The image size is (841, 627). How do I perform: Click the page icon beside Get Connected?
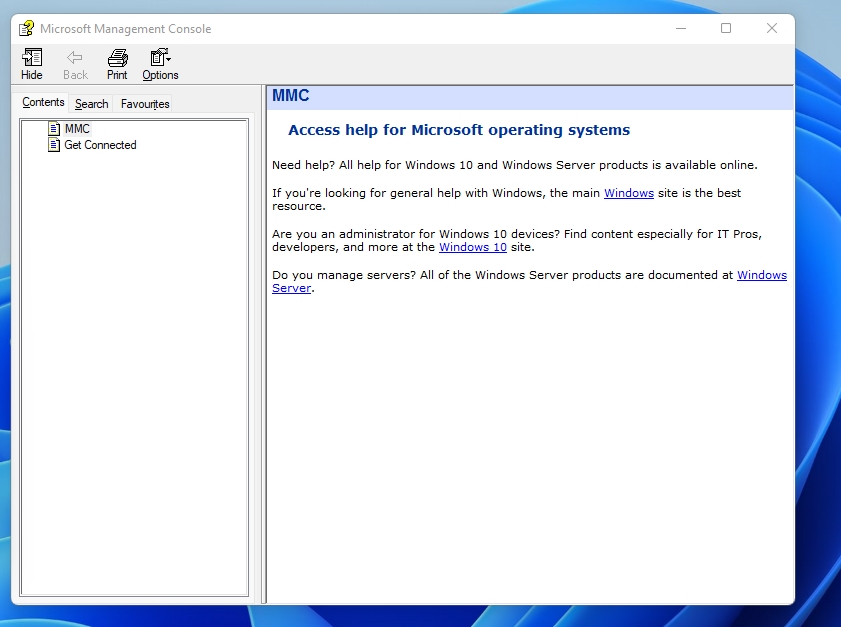pyautogui.click(x=55, y=145)
